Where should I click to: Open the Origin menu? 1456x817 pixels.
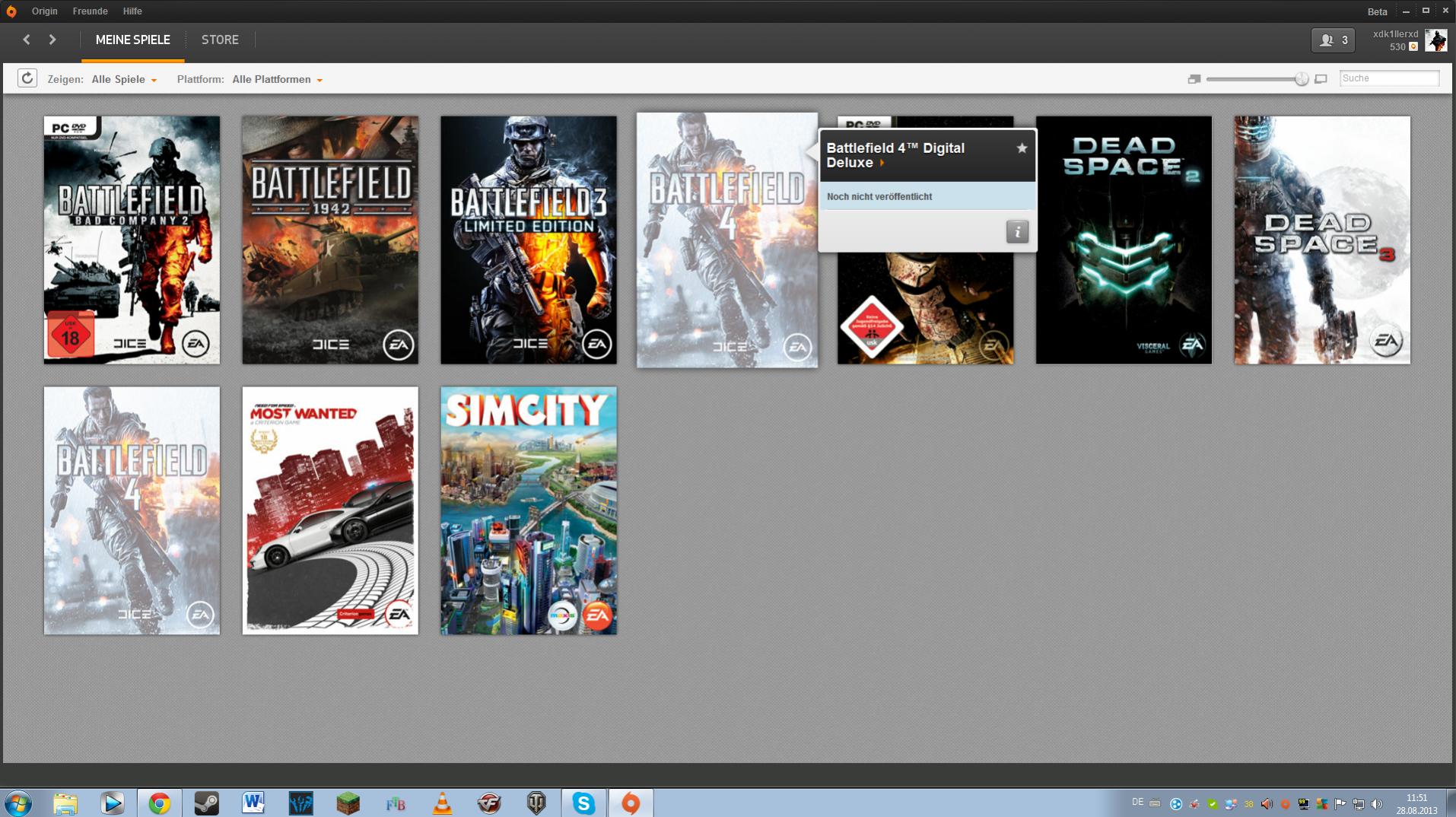45,11
